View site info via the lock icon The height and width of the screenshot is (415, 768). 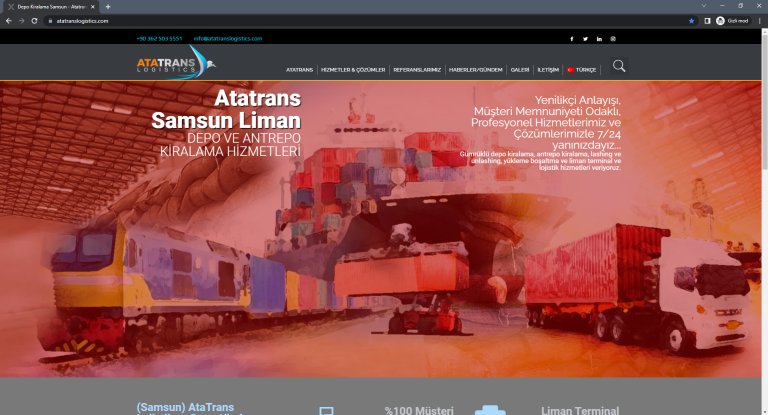(50, 21)
